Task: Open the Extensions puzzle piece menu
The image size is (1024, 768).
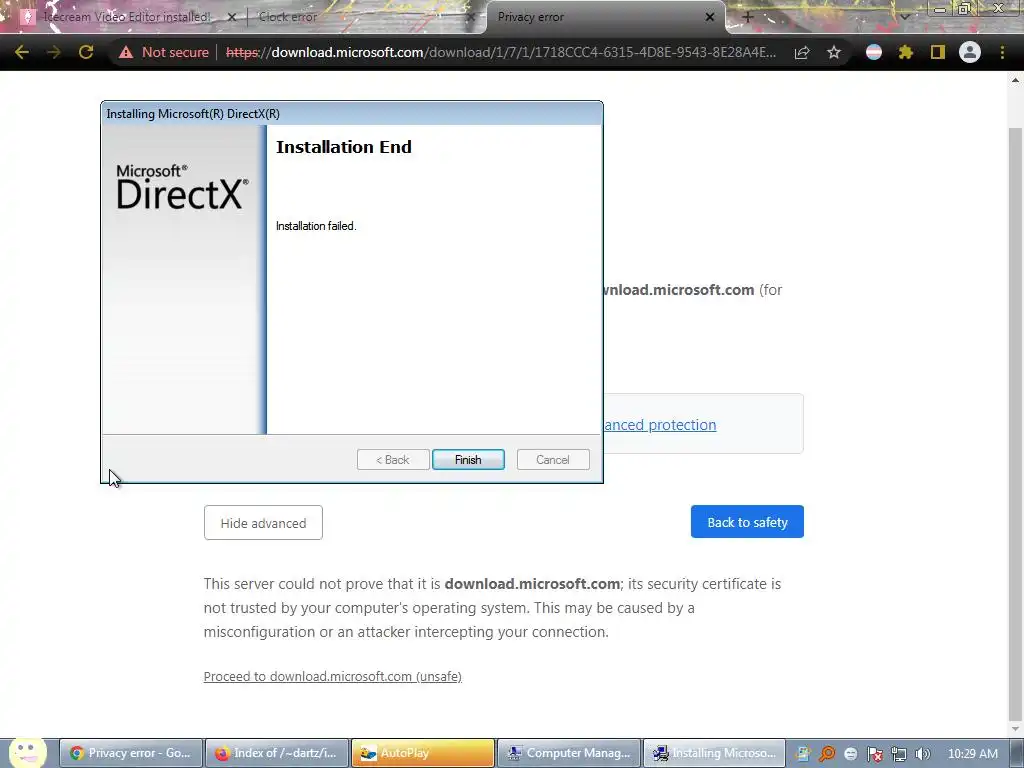Action: (x=906, y=52)
